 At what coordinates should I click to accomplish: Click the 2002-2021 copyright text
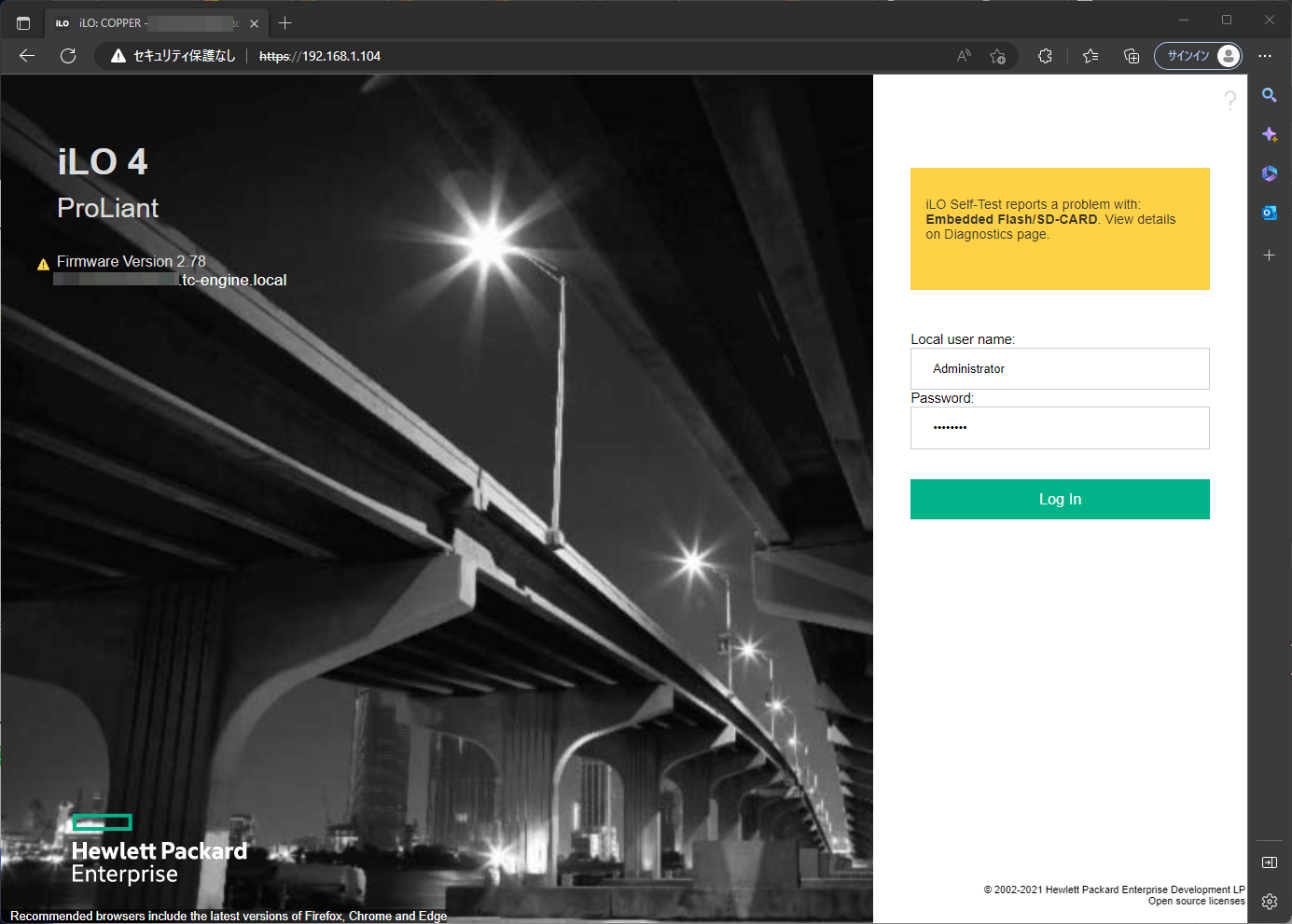click(x=1114, y=890)
